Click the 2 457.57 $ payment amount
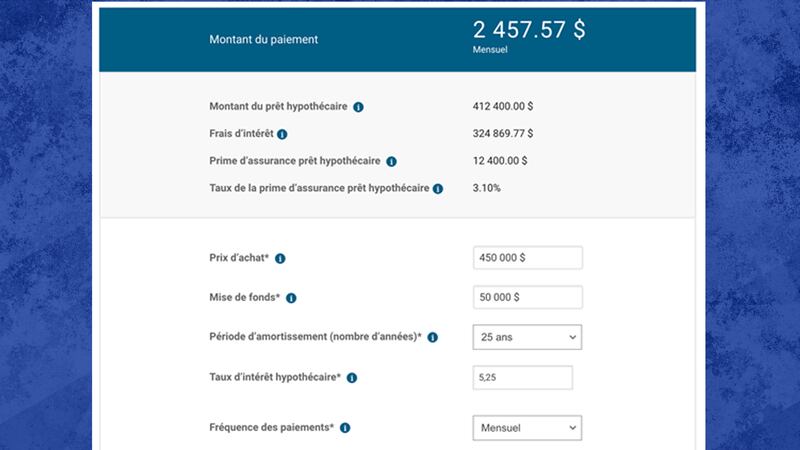The height and width of the screenshot is (450, 800). pyautogui.click(x=529, y=30)
